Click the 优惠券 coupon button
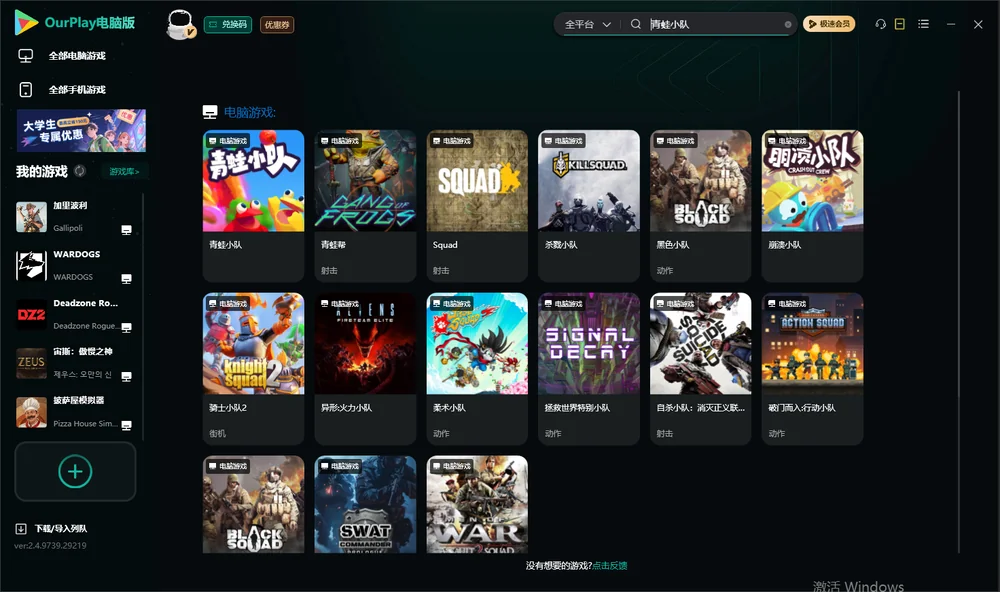This screenshot has height=592, width=1000. pyautogui.click(x=277, y=25)
